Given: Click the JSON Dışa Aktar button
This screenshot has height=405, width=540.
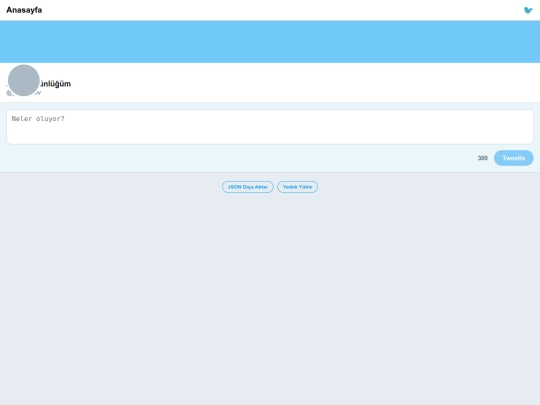Looking at the screenshot, I should (248, 187).
